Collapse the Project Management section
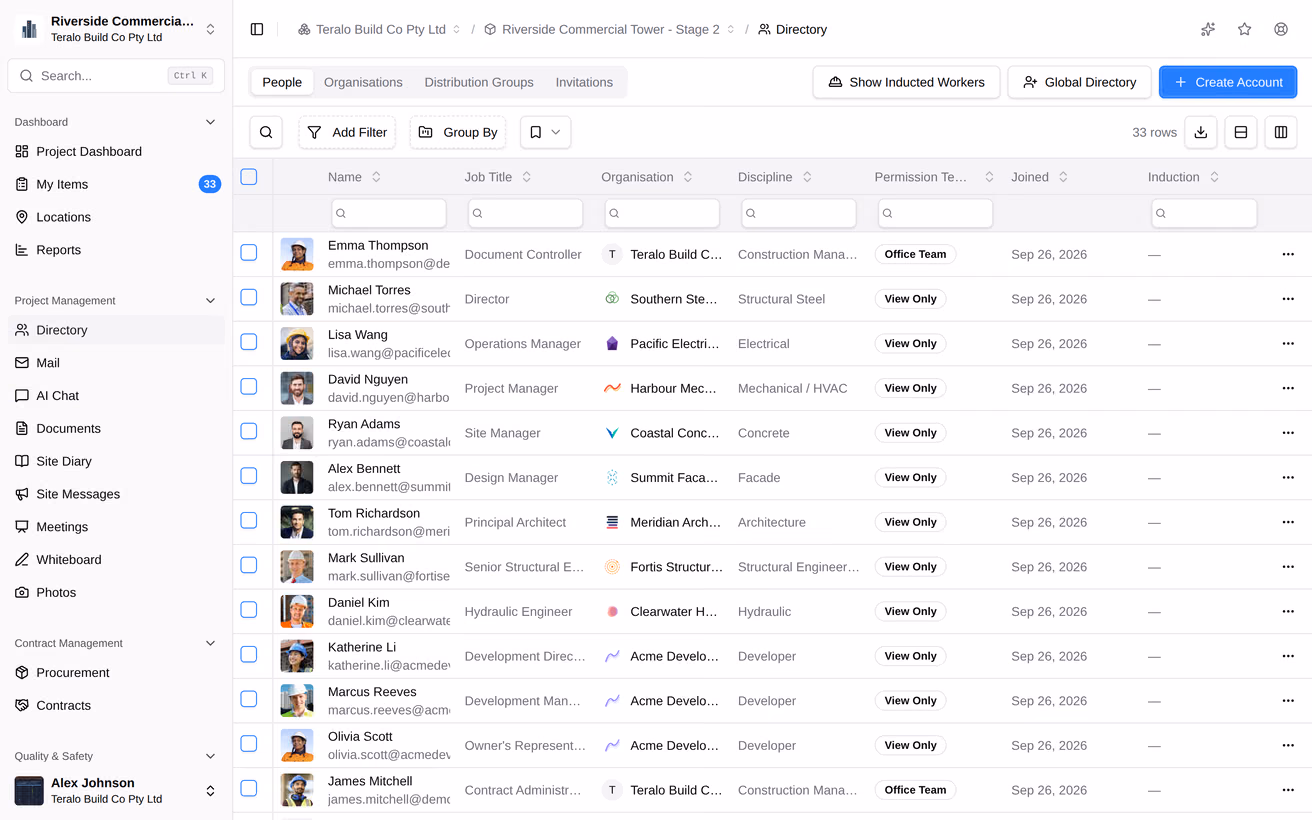 [210, 301]
